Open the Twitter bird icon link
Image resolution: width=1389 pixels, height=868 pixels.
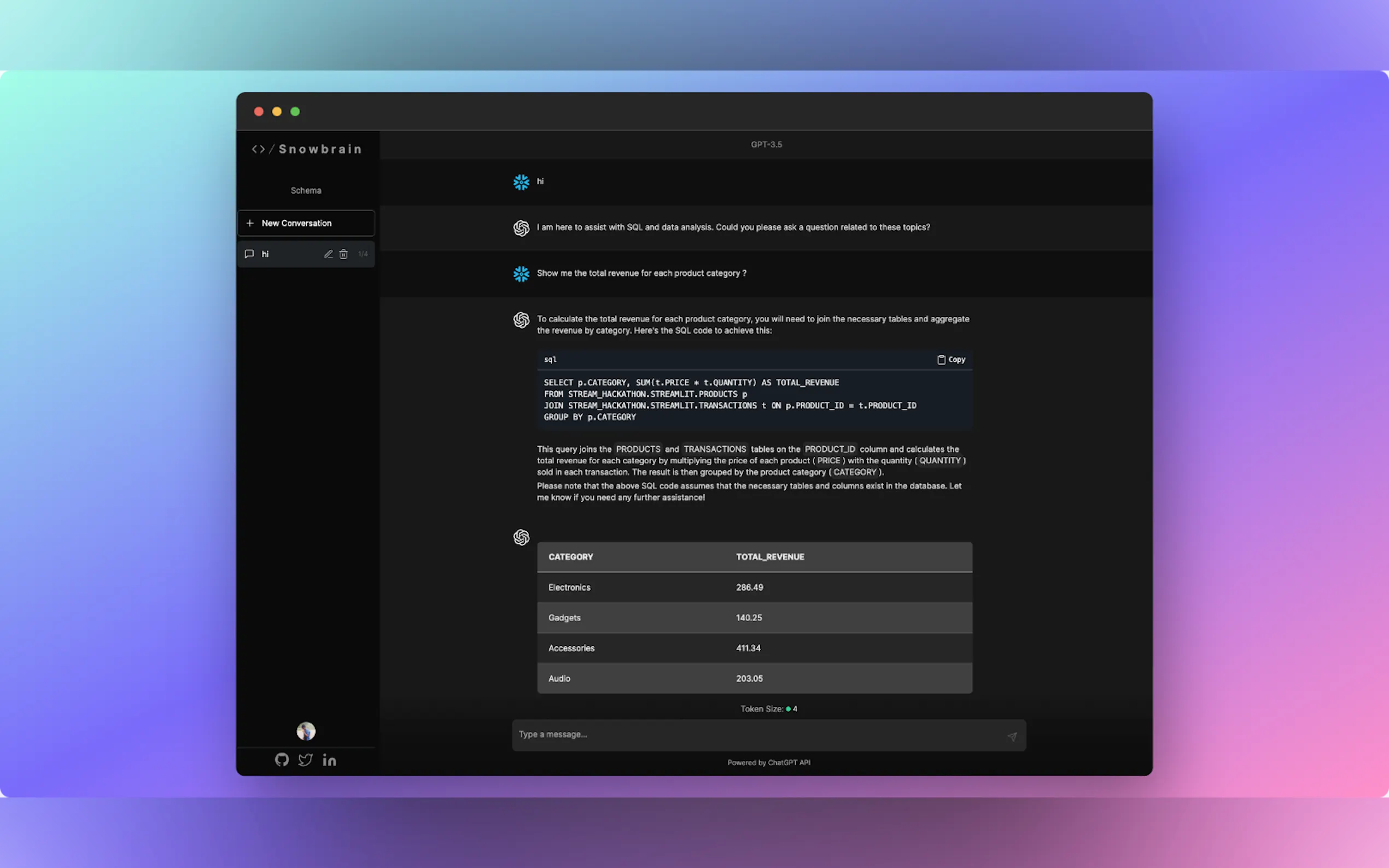tap(306, 760)
